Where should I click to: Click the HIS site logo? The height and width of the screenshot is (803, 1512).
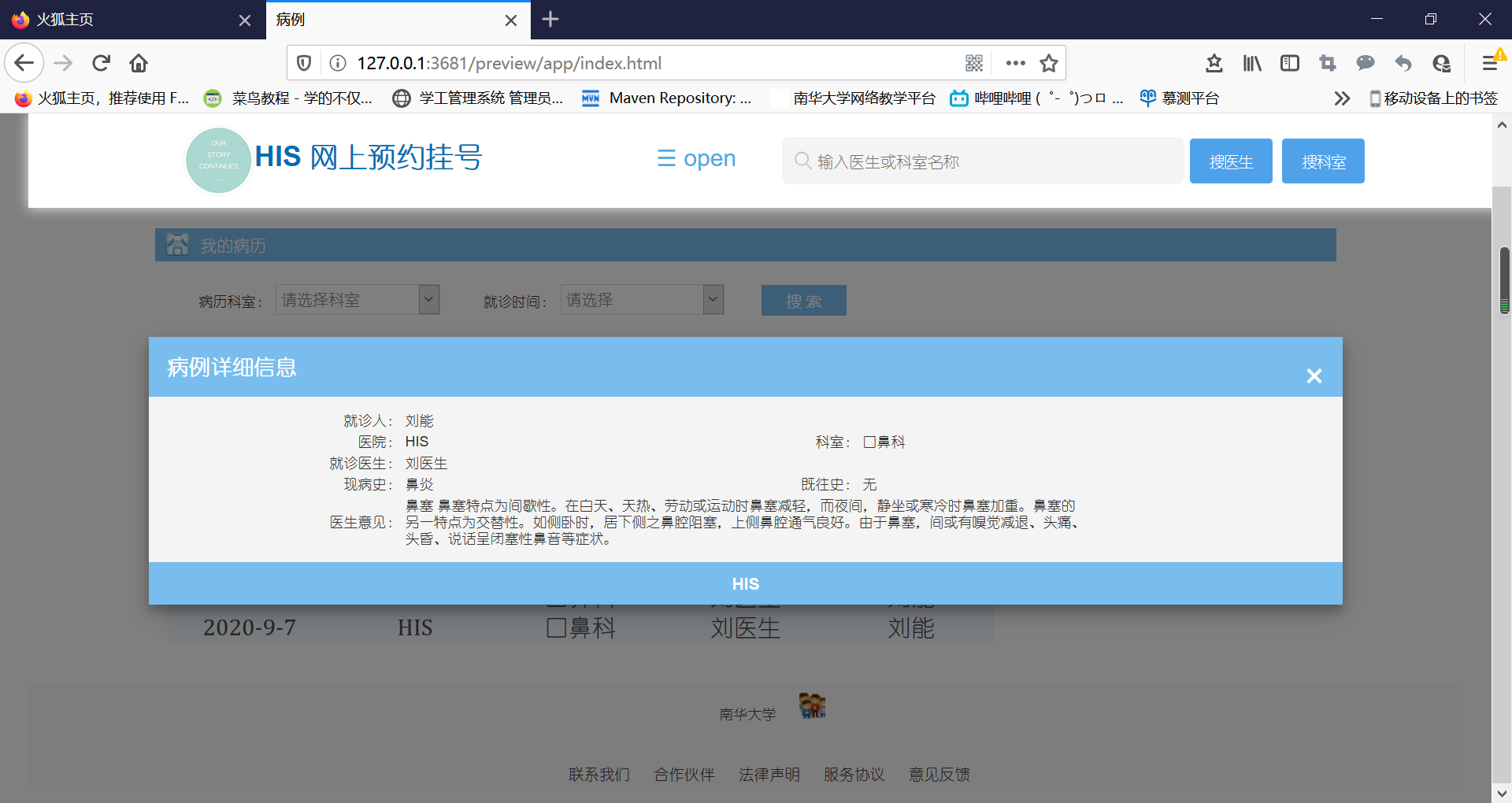click(218, 160)
